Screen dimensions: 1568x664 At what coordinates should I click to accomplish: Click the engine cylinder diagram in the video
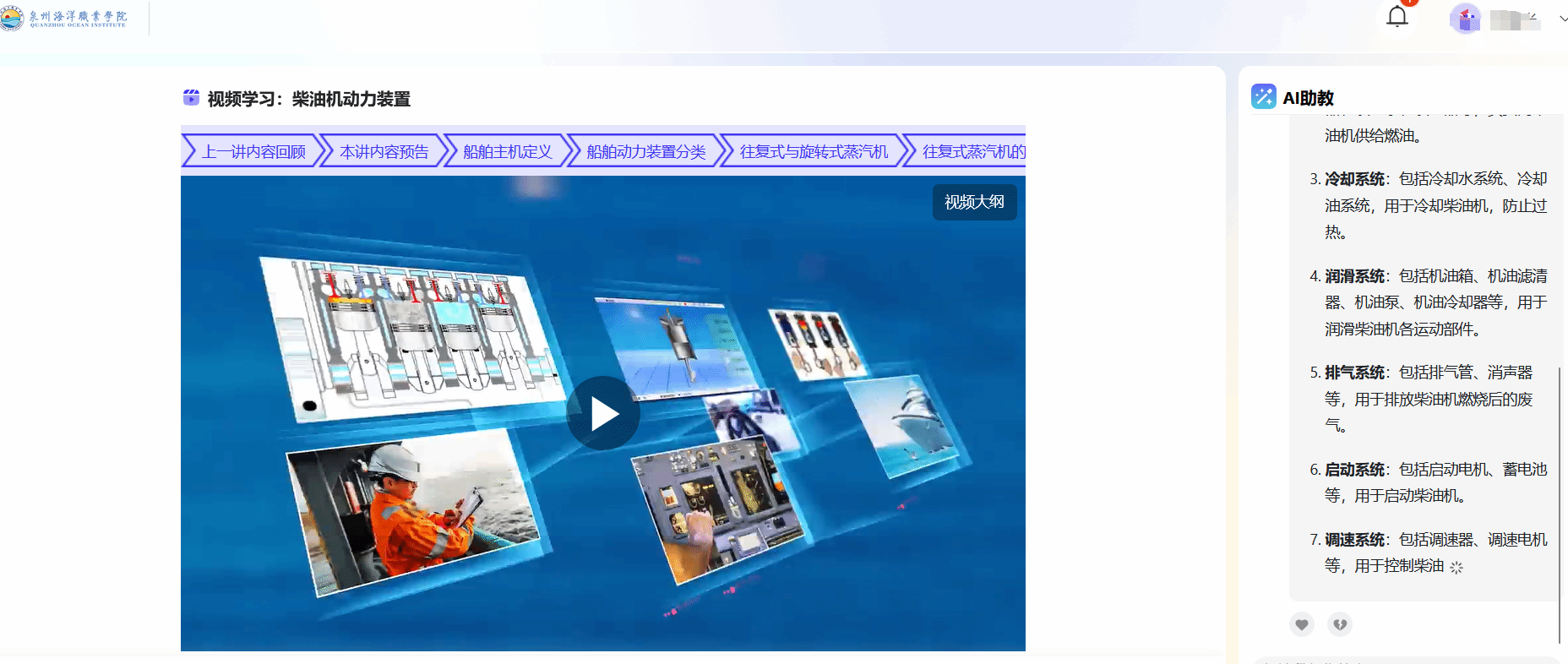pos(410,338)
